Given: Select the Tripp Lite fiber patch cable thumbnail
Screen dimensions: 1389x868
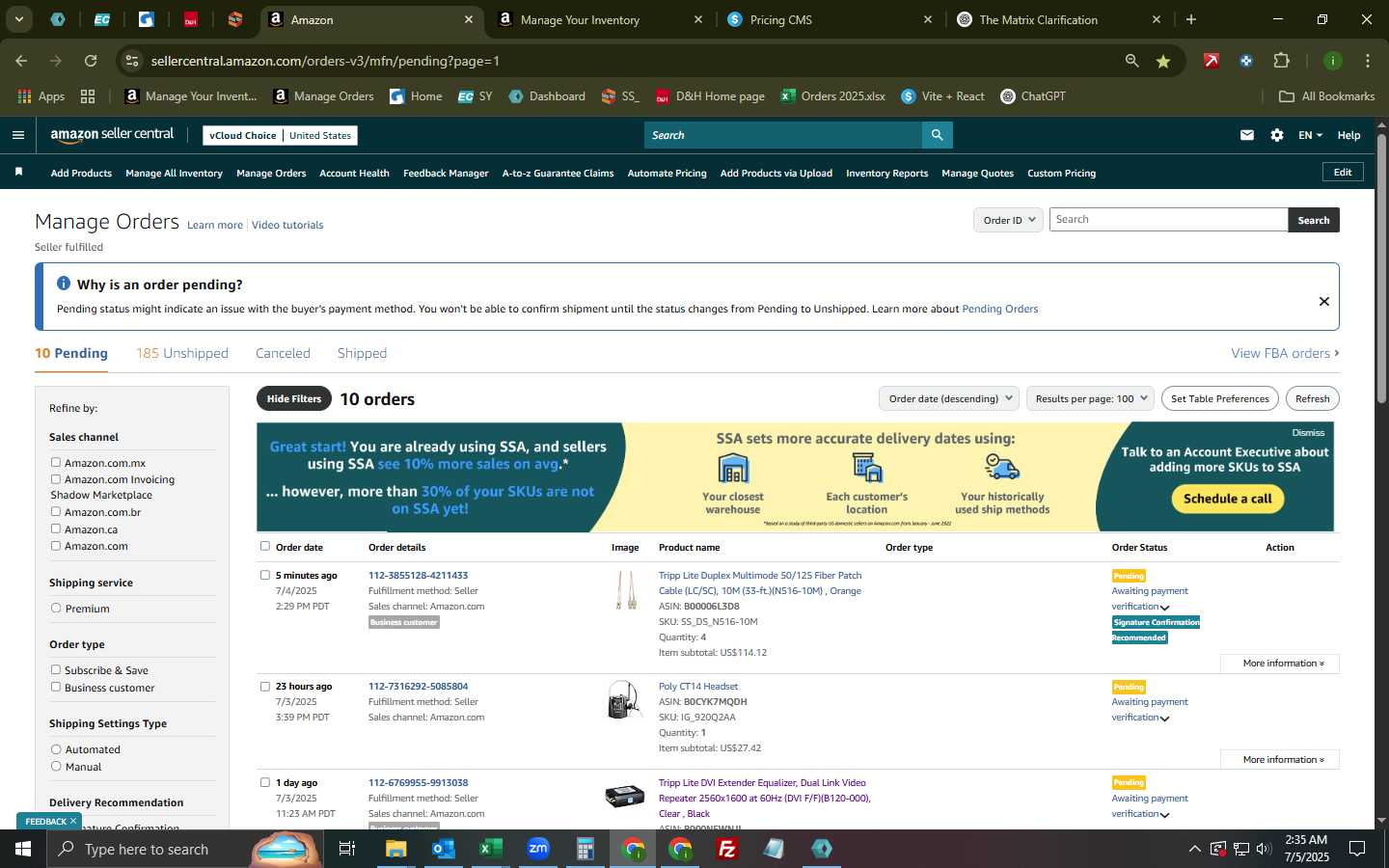Looking at the screenshot, I should tap(625, 589).
